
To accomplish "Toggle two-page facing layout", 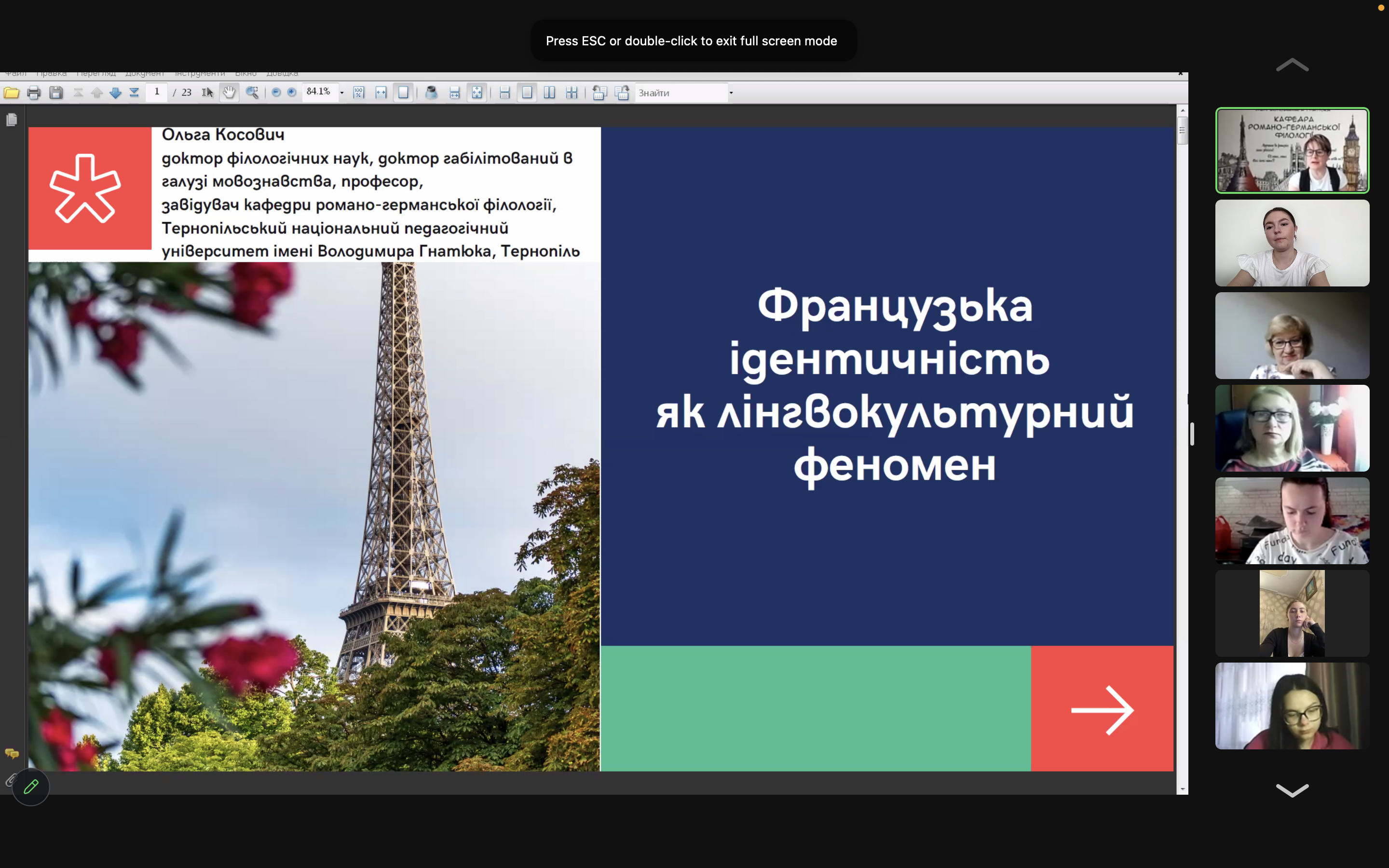I will pos(549,93).
